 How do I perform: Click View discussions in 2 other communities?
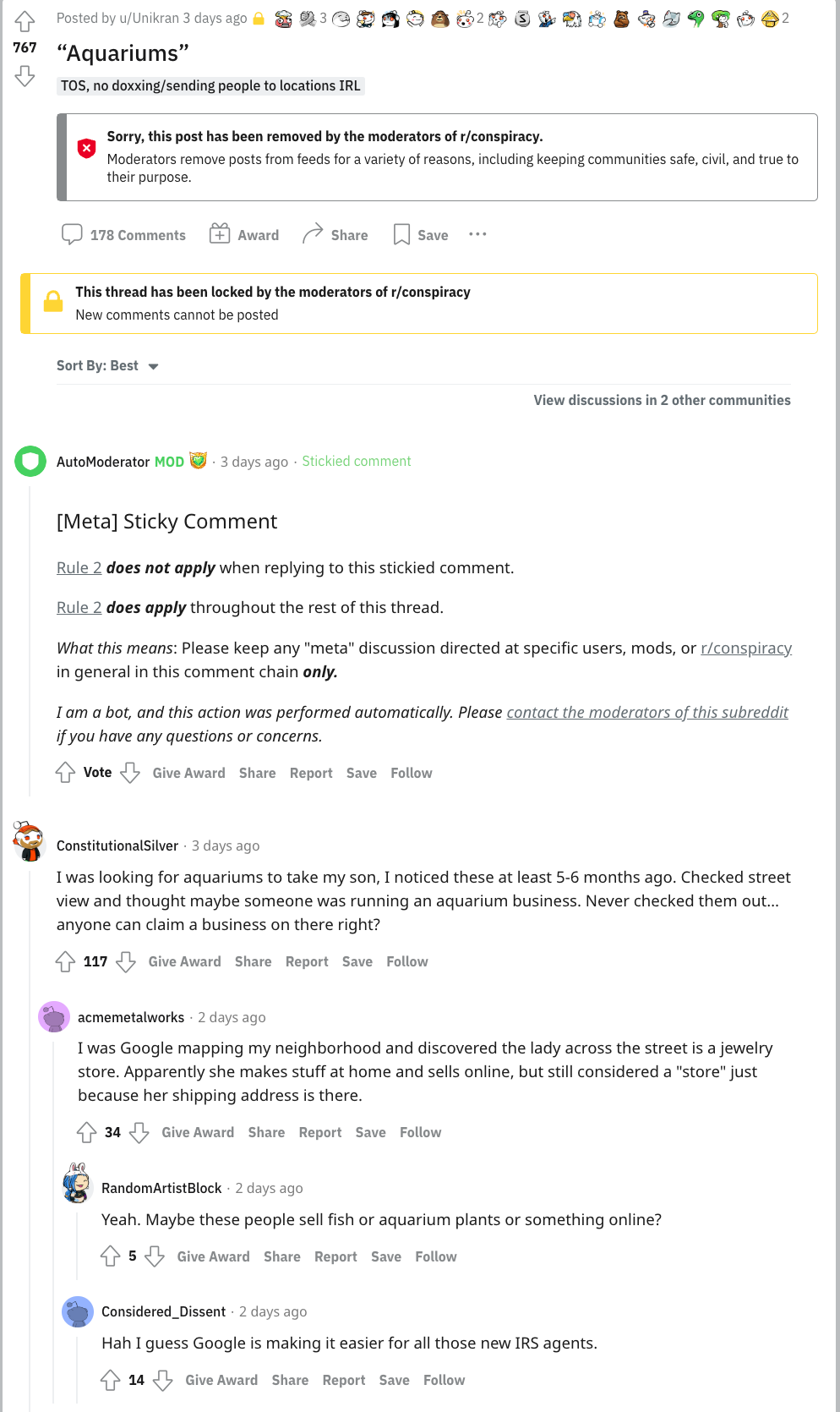click(663, 400)
